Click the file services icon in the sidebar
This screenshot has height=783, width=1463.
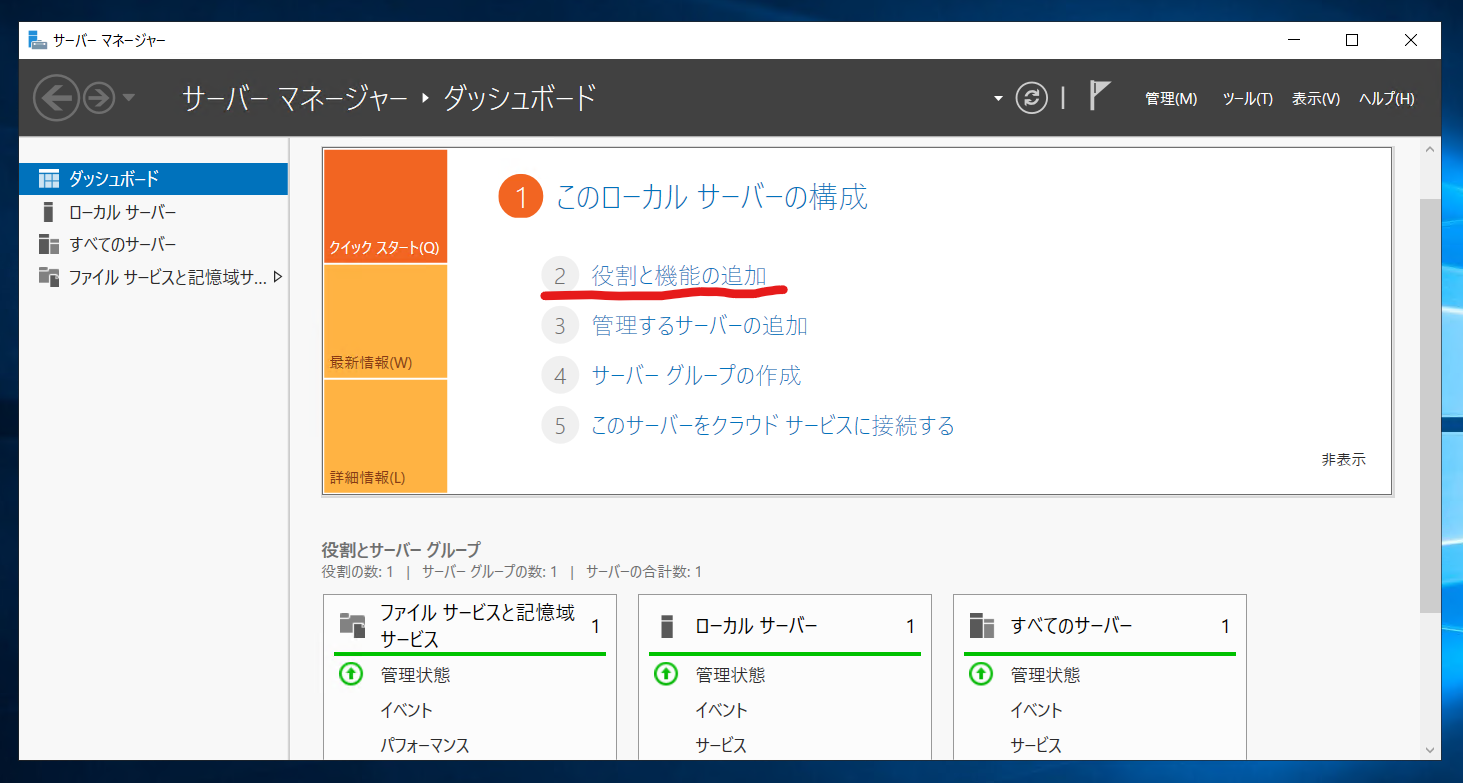pos(49,276)
